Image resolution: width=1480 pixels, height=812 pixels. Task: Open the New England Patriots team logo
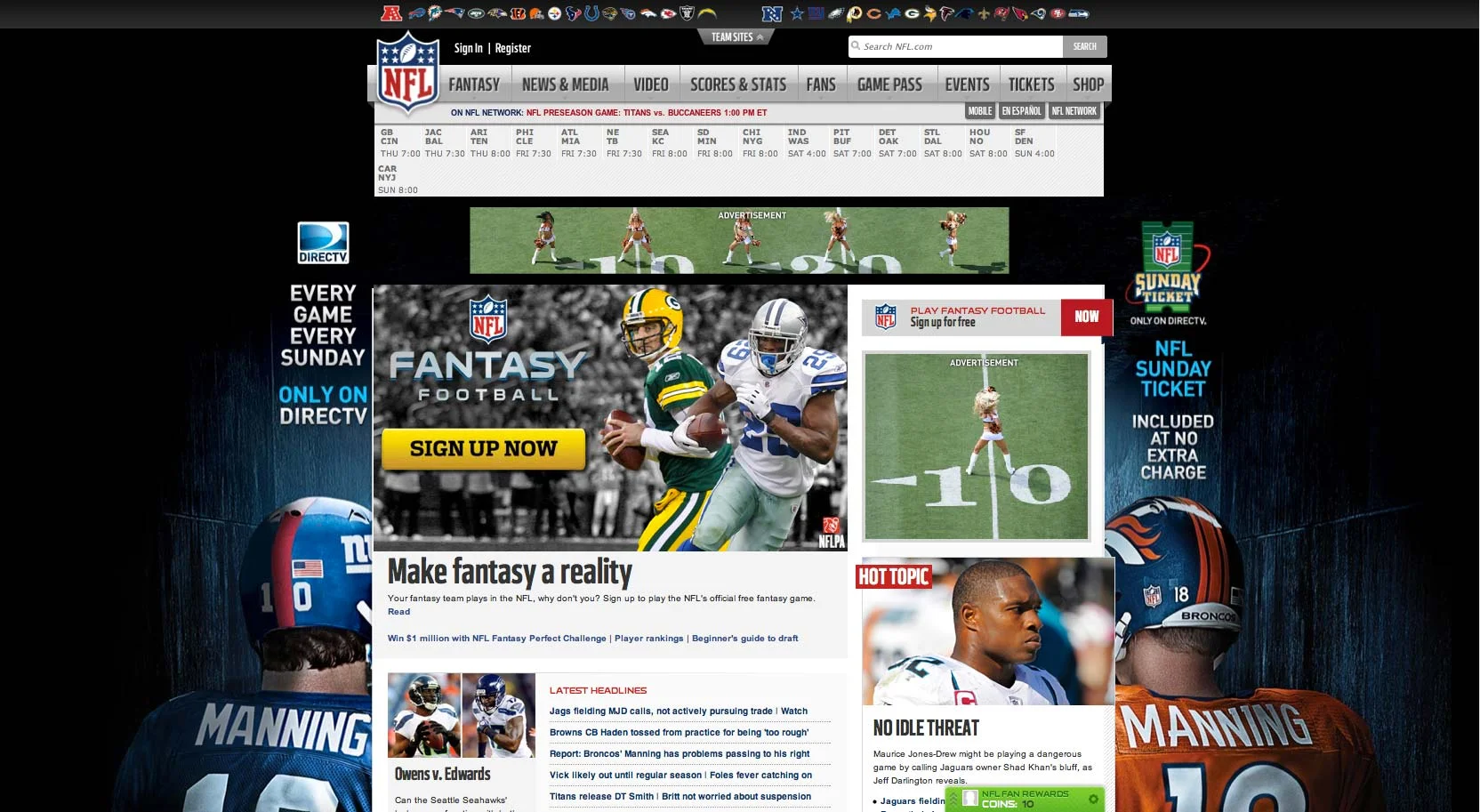454,13
